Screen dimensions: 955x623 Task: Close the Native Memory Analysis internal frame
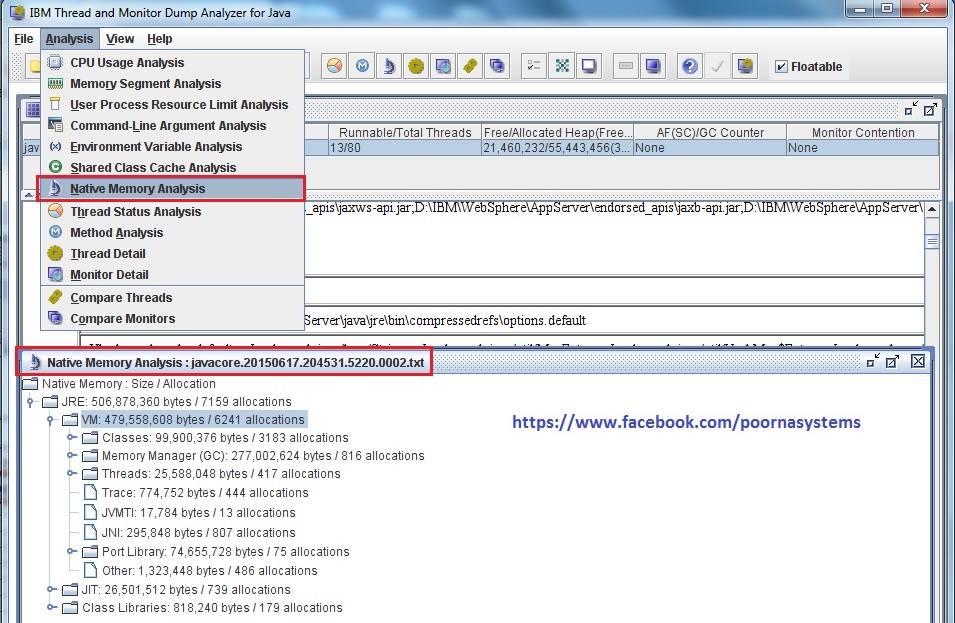[918, 361]
